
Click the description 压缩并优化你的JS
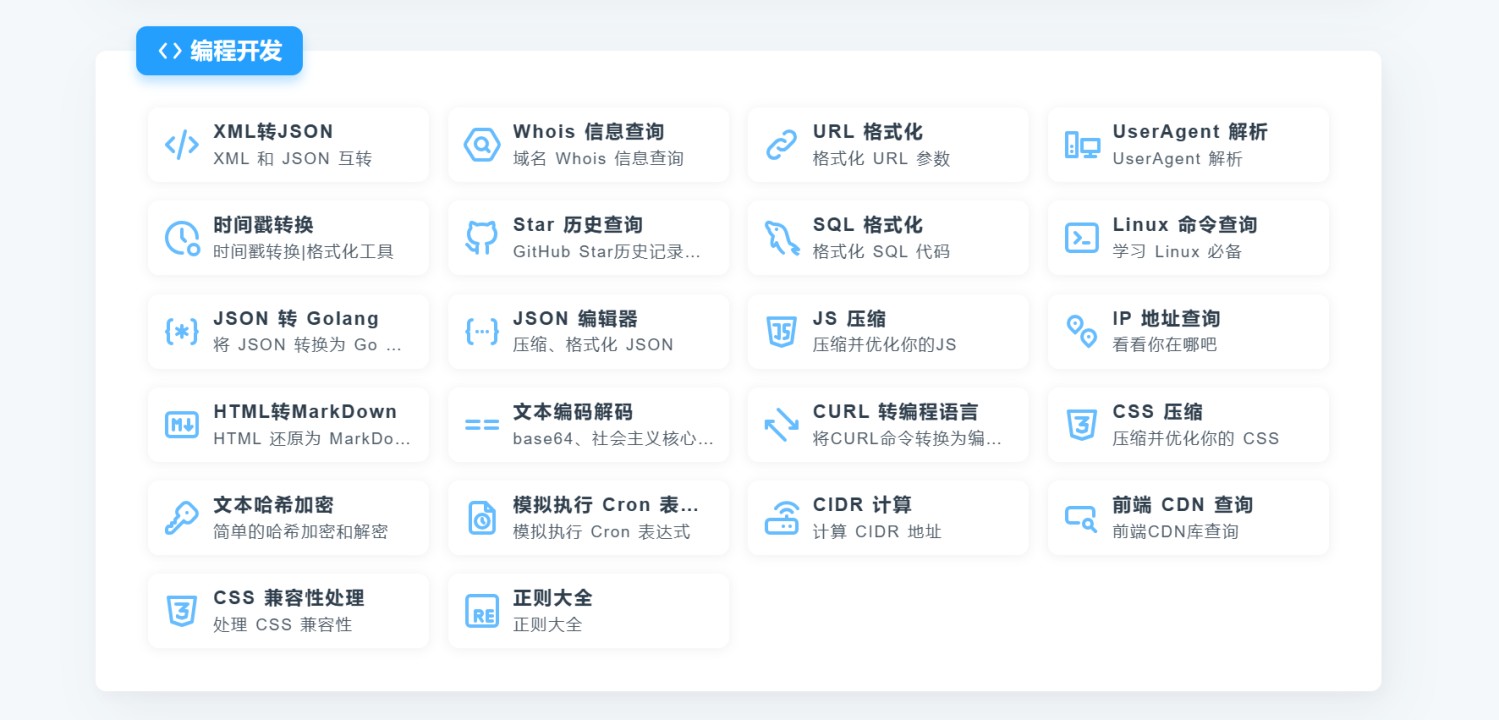pos(885,345)
